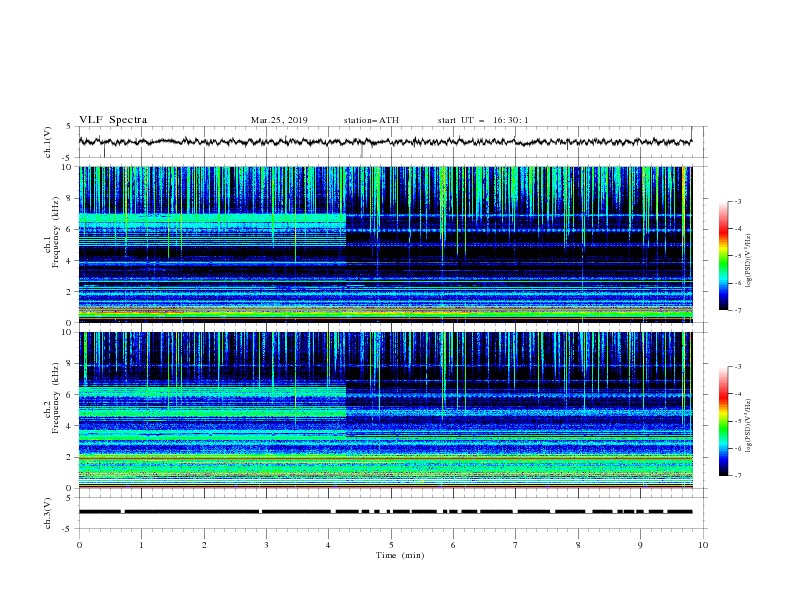792x612 pixels.
Task: Click the '-7' label on lower colorbar
Action: coord(737,476)
